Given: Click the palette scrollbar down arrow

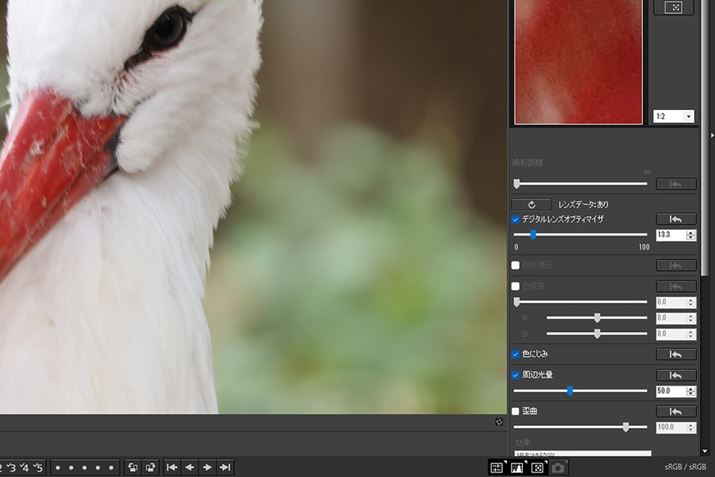Looking at the screenshot, I should pos(706,451).
